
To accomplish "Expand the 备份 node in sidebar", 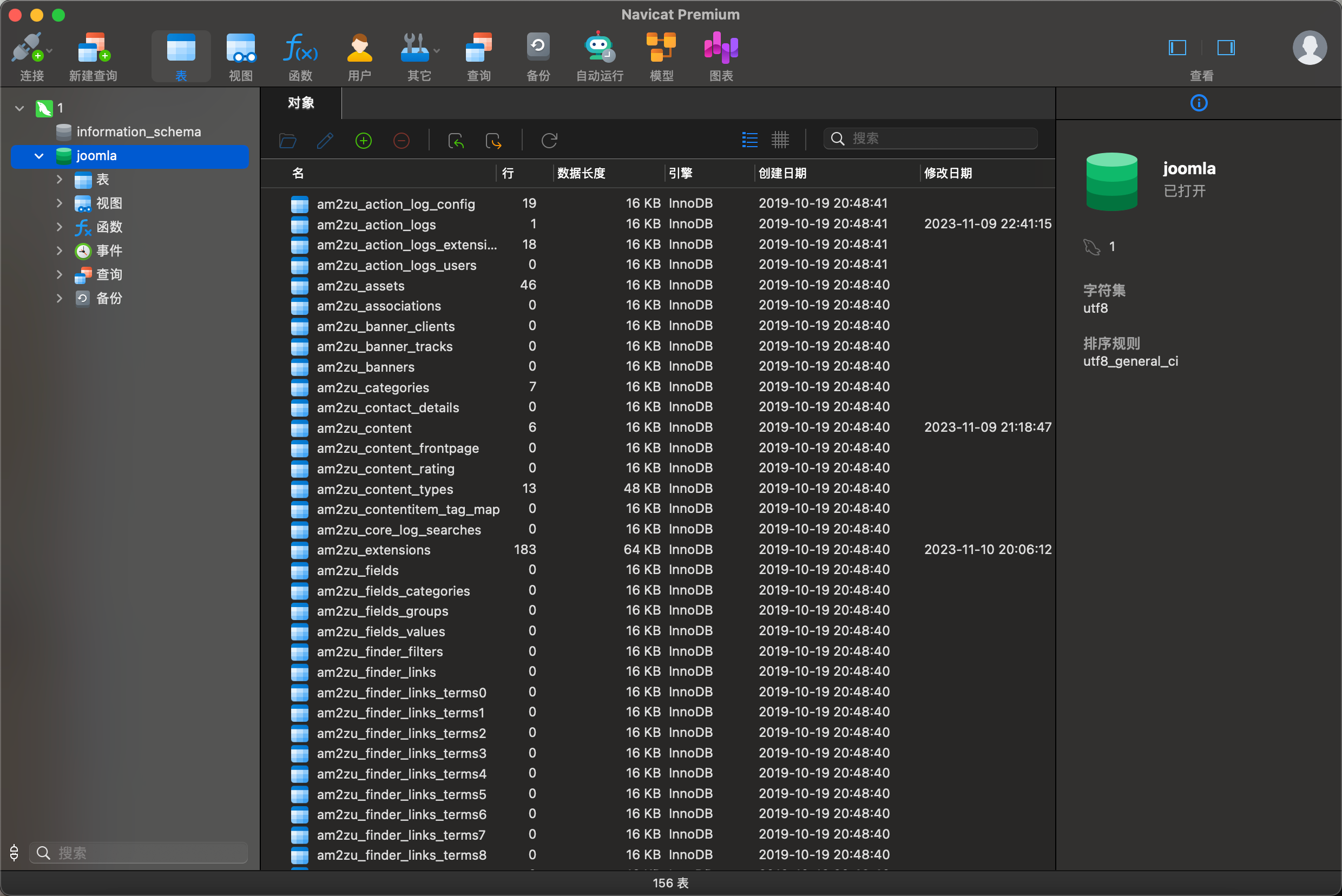I will (x=60, y=298).
